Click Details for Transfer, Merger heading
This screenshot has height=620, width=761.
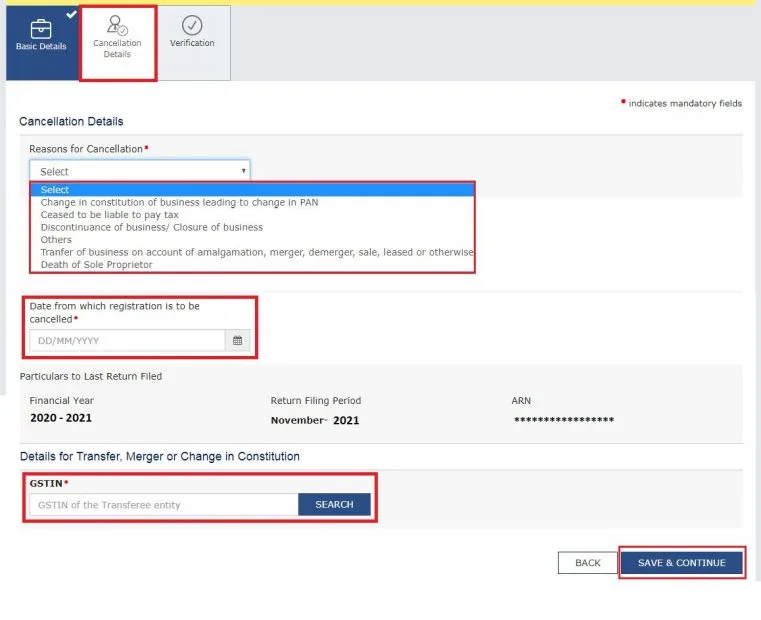[x=160, y=456]
